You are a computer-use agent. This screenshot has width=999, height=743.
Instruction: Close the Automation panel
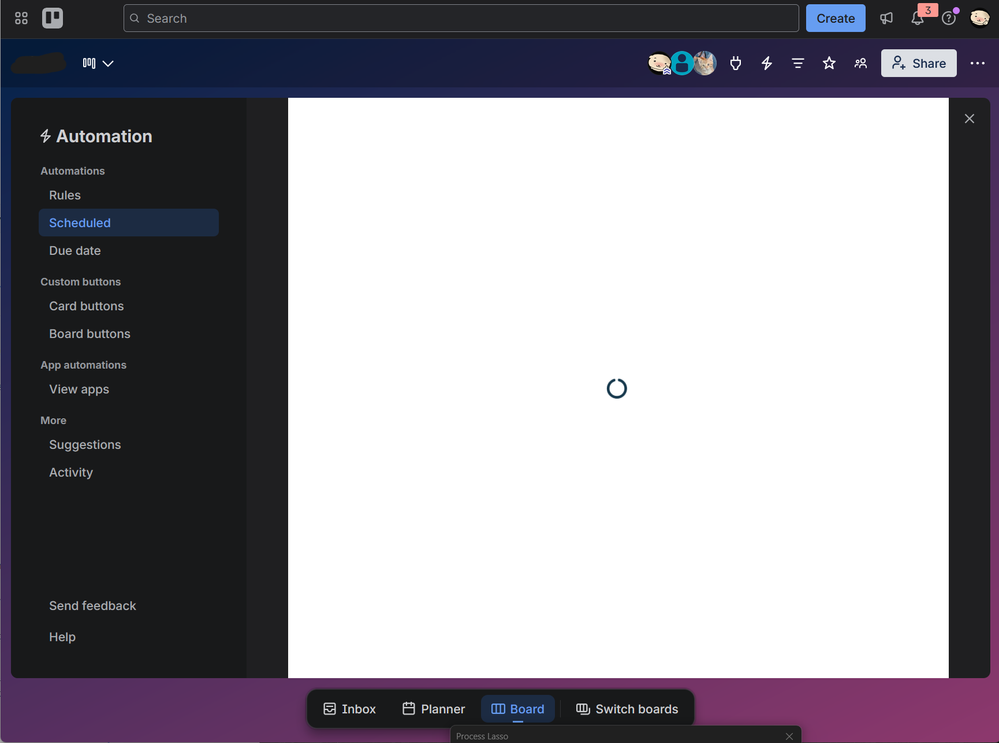pos(969,119)
